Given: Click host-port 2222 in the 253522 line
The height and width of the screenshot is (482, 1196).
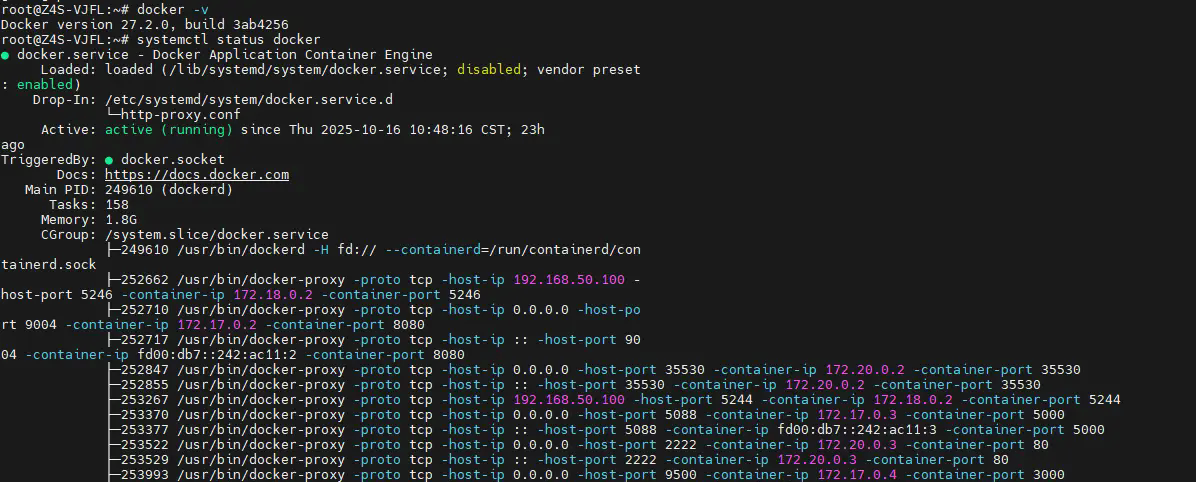Looking at the screenshot, I should click(x=680, y=445).
